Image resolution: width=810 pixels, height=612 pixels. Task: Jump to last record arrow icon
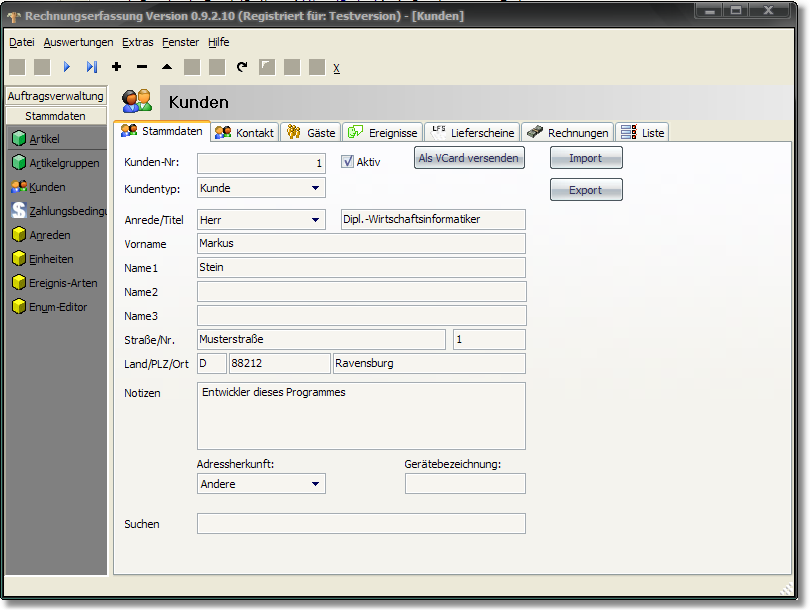point(92,67)
